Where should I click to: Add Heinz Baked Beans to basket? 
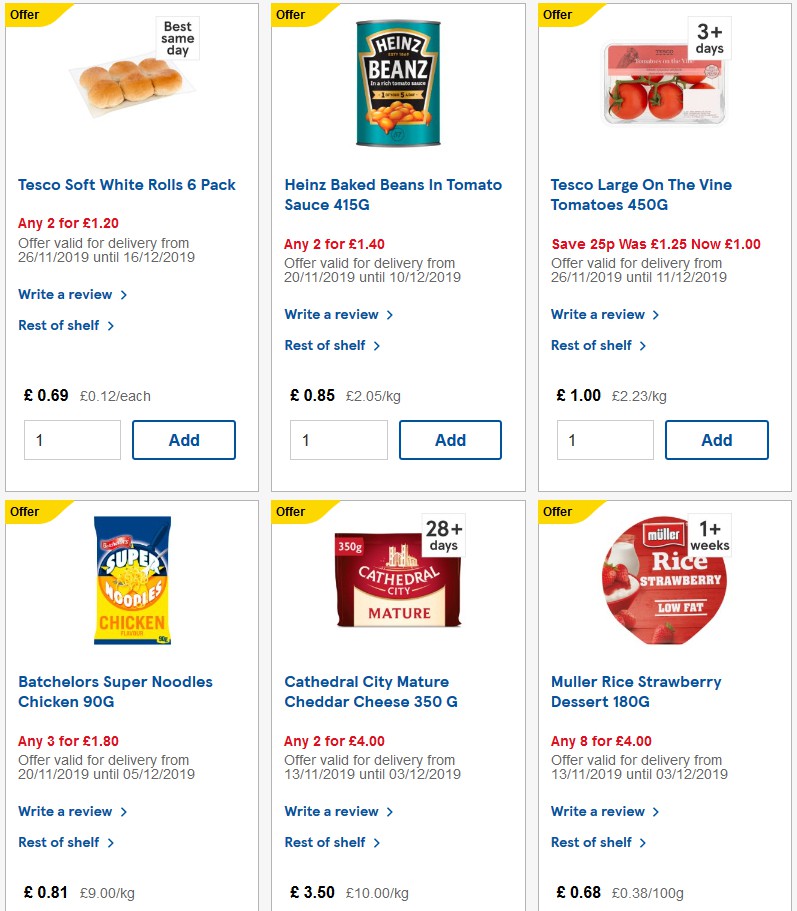point(450,439)
